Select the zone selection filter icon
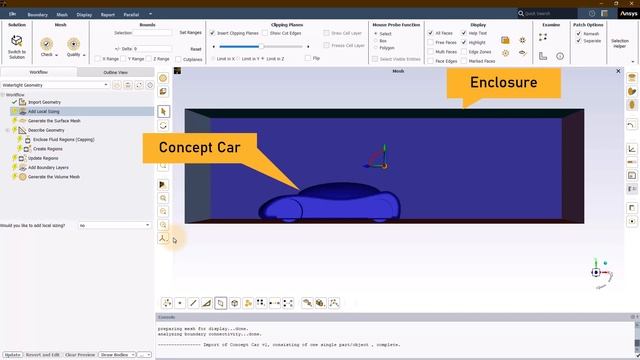The height and width of the screenshot is (360, 640). (x=221, y=303)
